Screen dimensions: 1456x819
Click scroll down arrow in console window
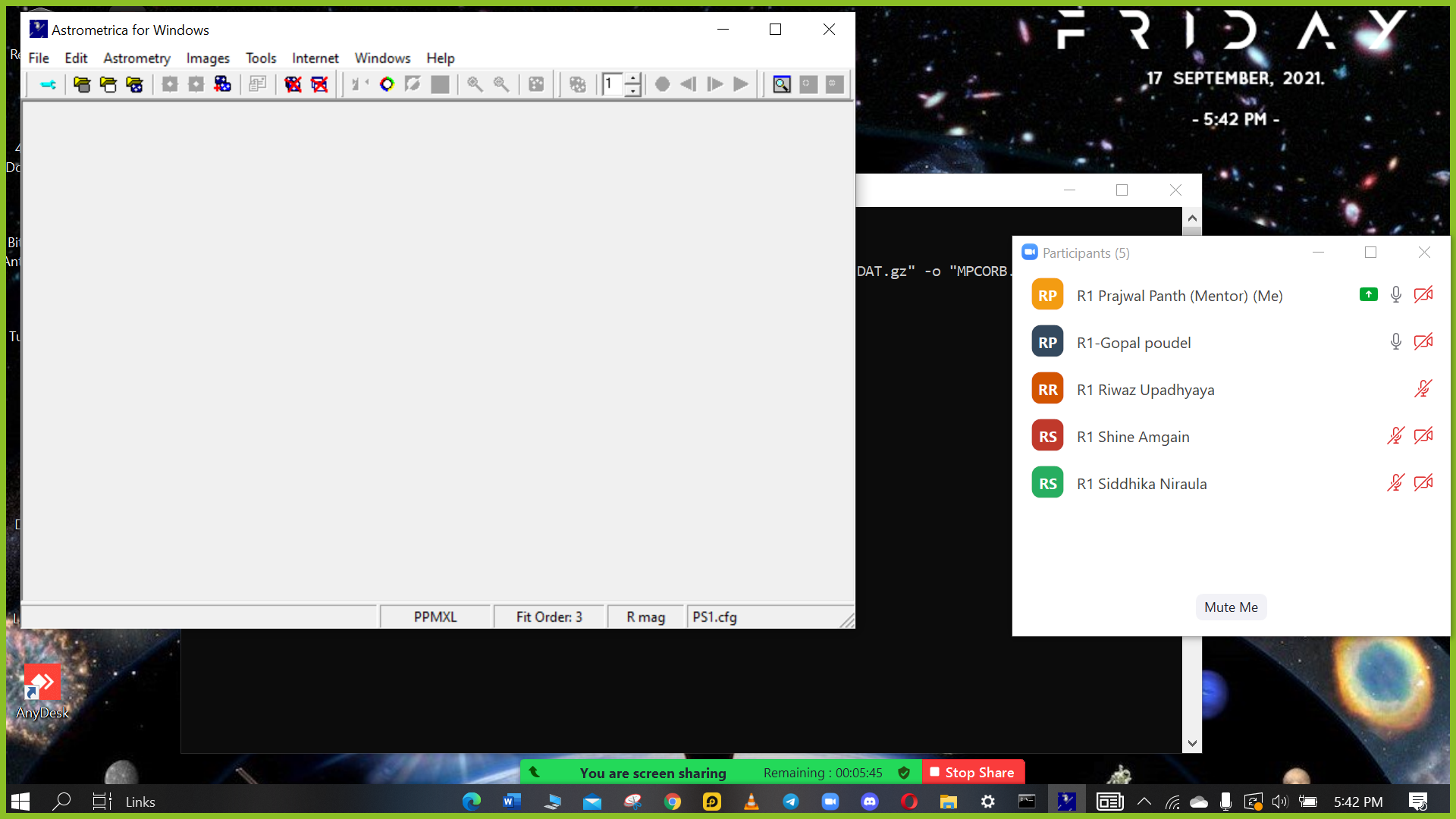click(x=1192, y=743)
